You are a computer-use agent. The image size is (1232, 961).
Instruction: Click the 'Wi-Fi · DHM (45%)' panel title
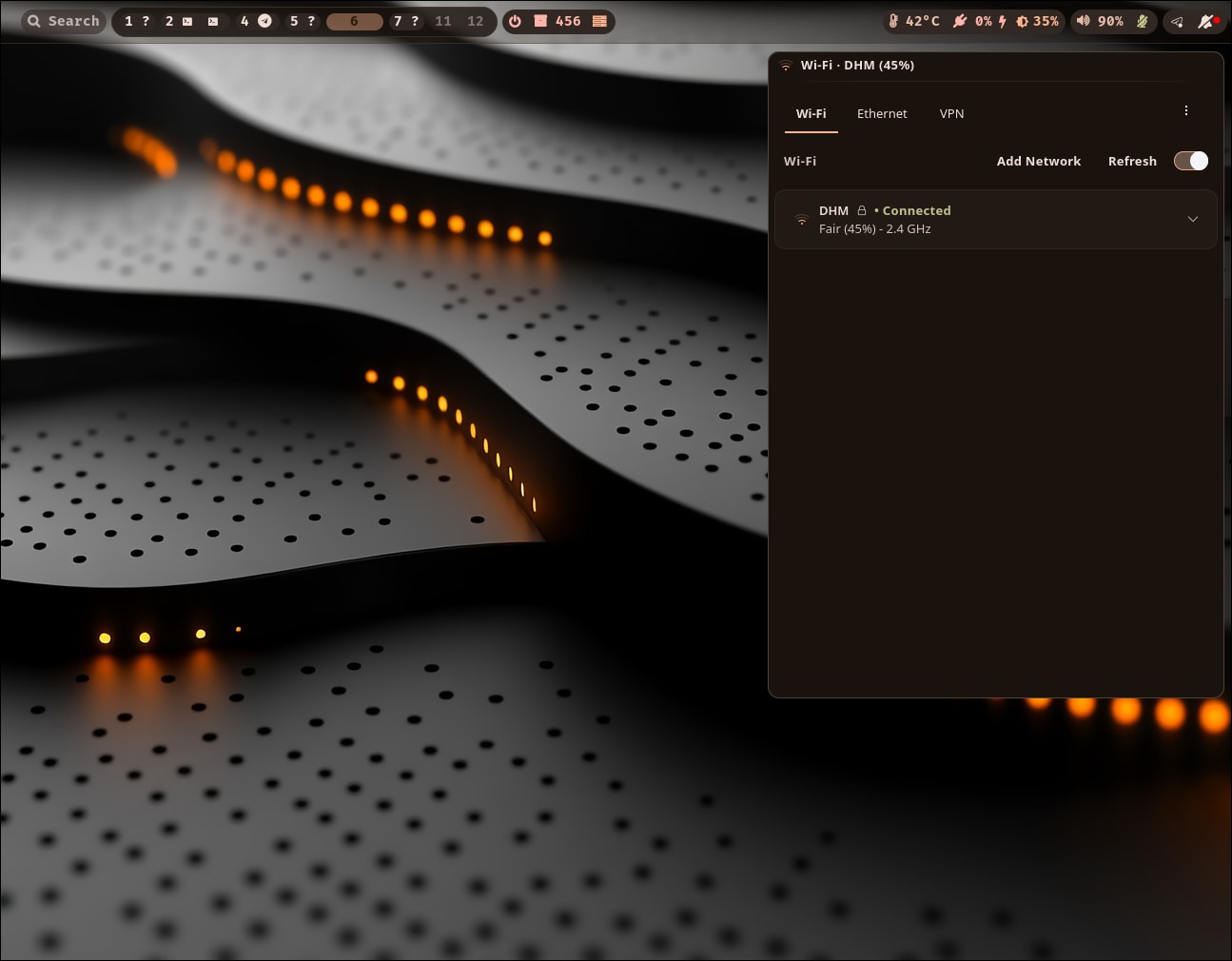click(x=857, y=65)
